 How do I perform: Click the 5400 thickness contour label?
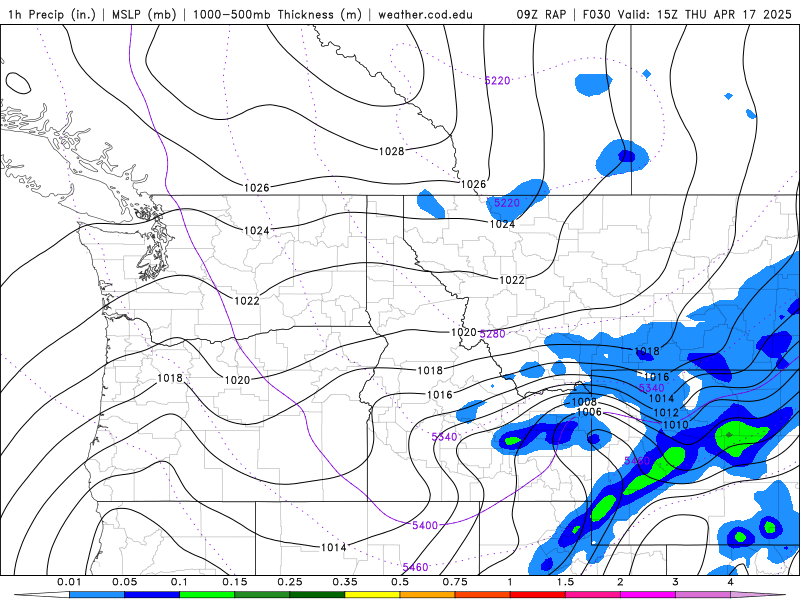click(x=424, y=525)
